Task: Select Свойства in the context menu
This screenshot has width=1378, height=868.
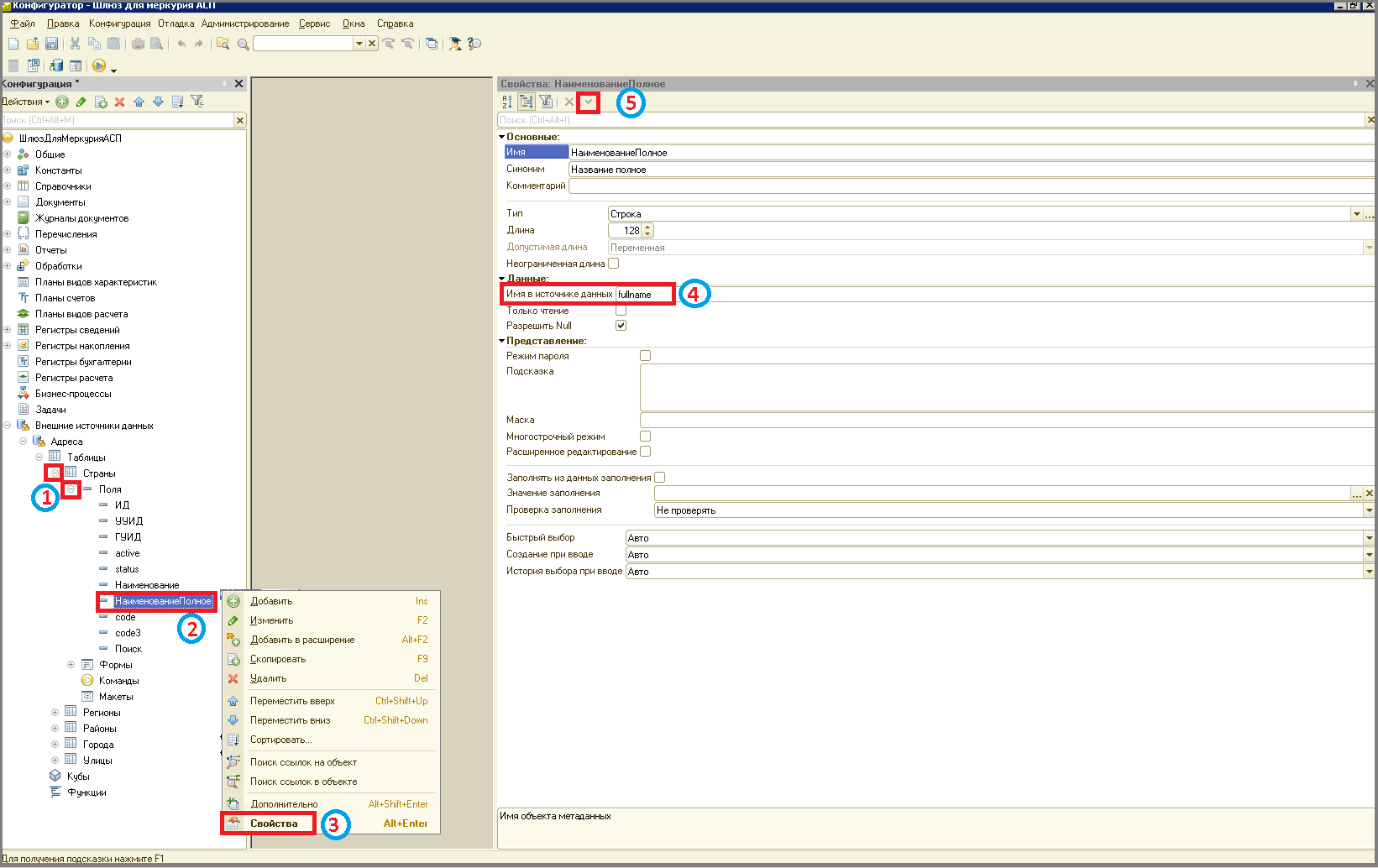Action: [x=274, y=824]
